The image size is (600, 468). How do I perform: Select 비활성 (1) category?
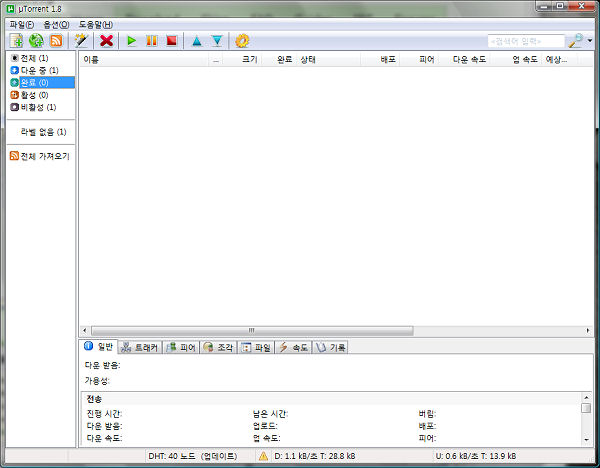pos(34,107)
